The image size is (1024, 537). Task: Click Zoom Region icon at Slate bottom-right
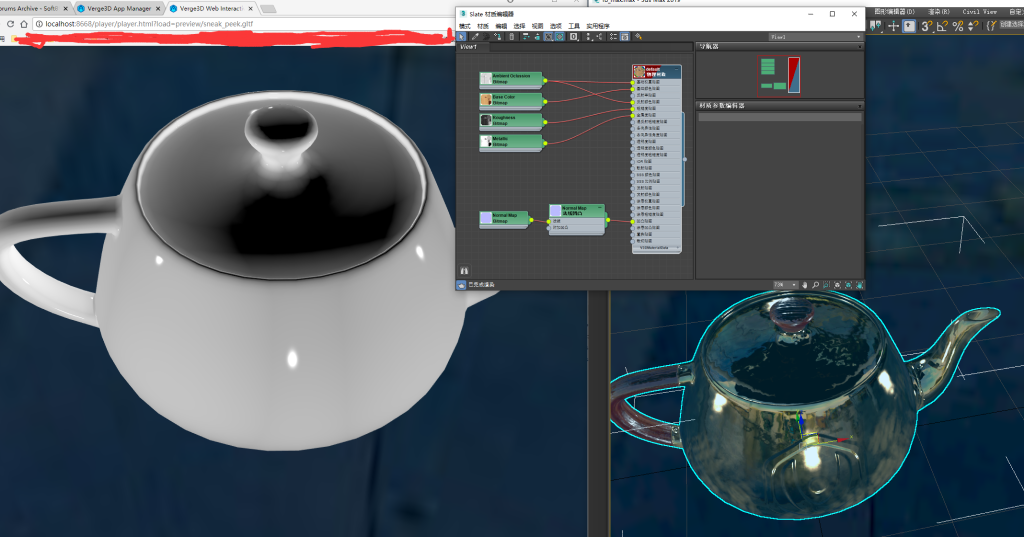coord(826,285)
